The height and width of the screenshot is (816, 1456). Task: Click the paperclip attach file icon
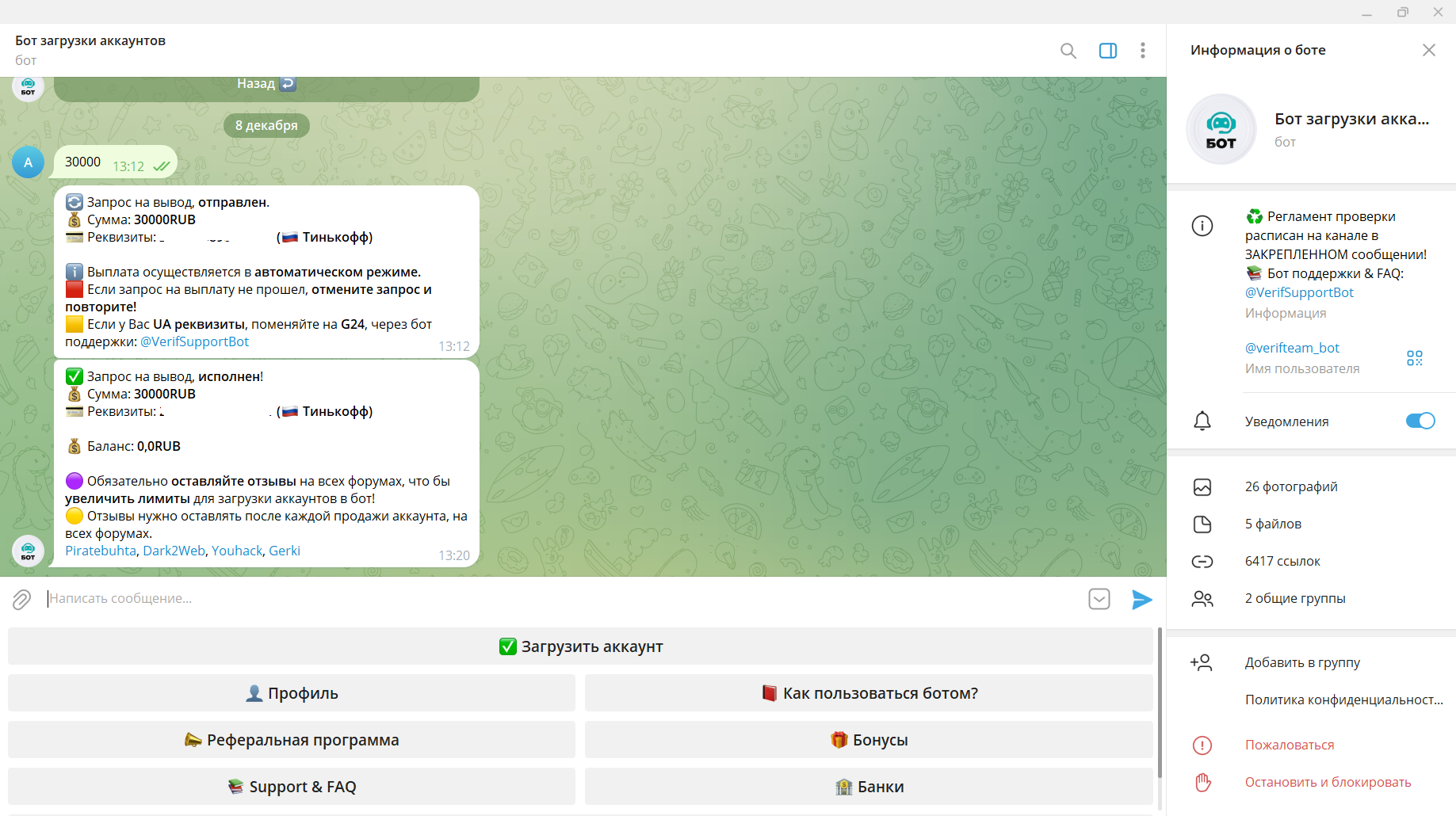pos(21,600)
